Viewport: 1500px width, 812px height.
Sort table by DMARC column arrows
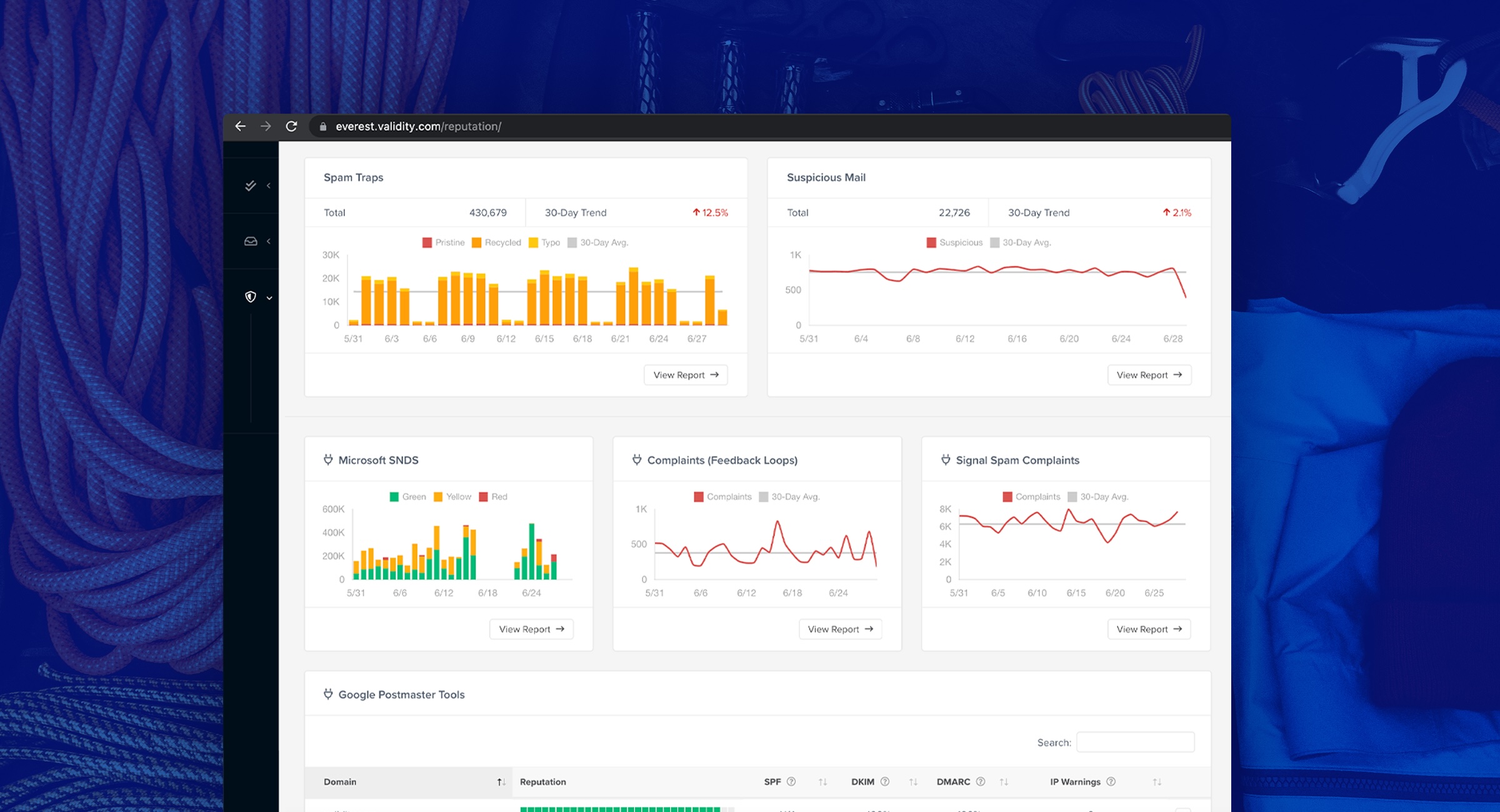tap(1004, 782)
